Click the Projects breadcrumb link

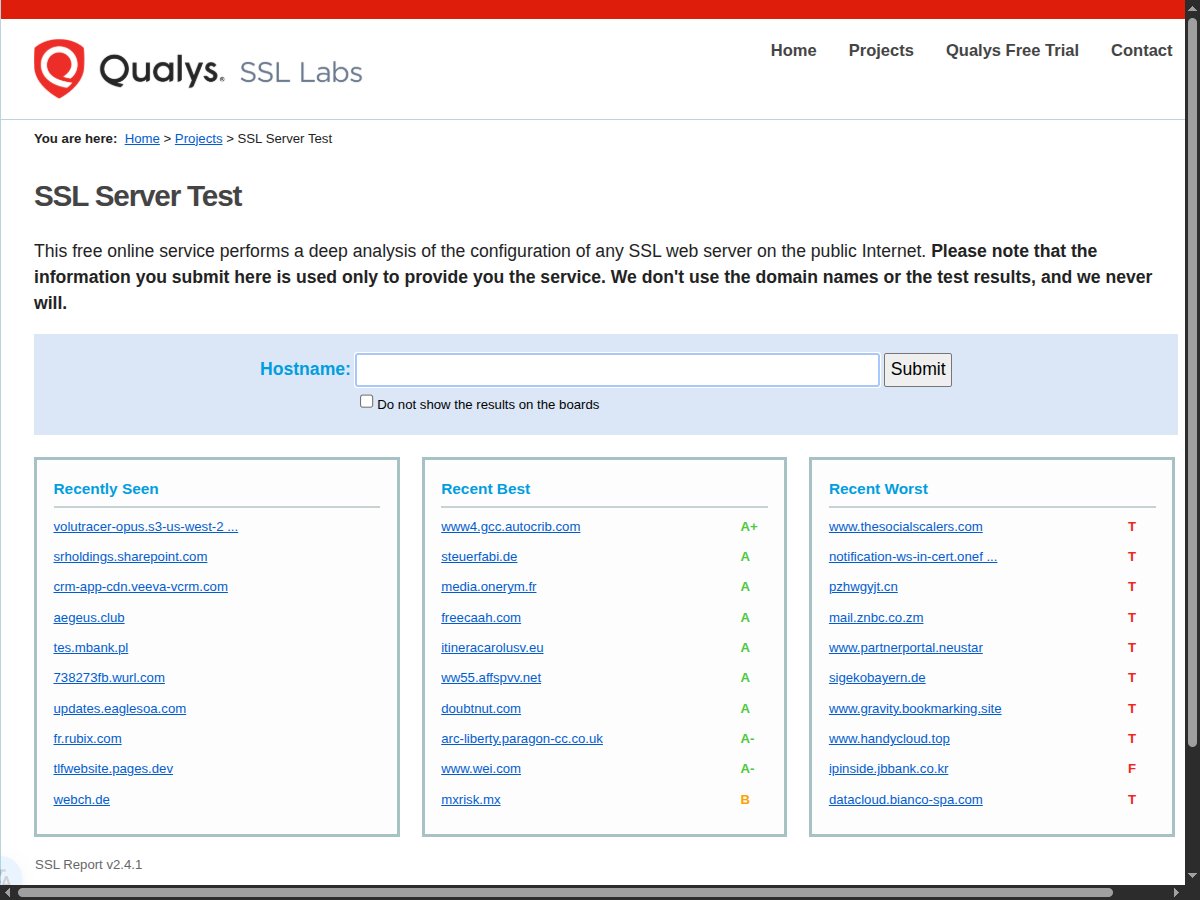[198, 139]
